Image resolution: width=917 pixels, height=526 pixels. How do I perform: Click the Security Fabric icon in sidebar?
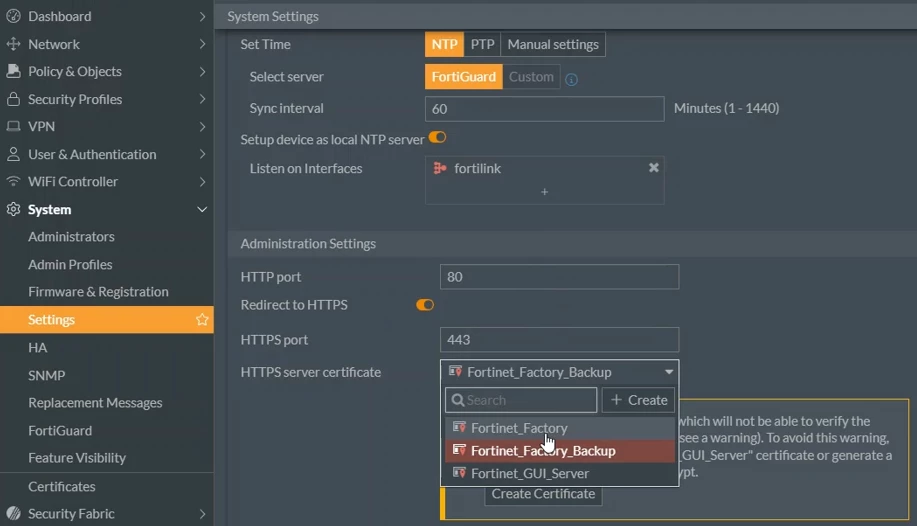[x=13, y=513]
